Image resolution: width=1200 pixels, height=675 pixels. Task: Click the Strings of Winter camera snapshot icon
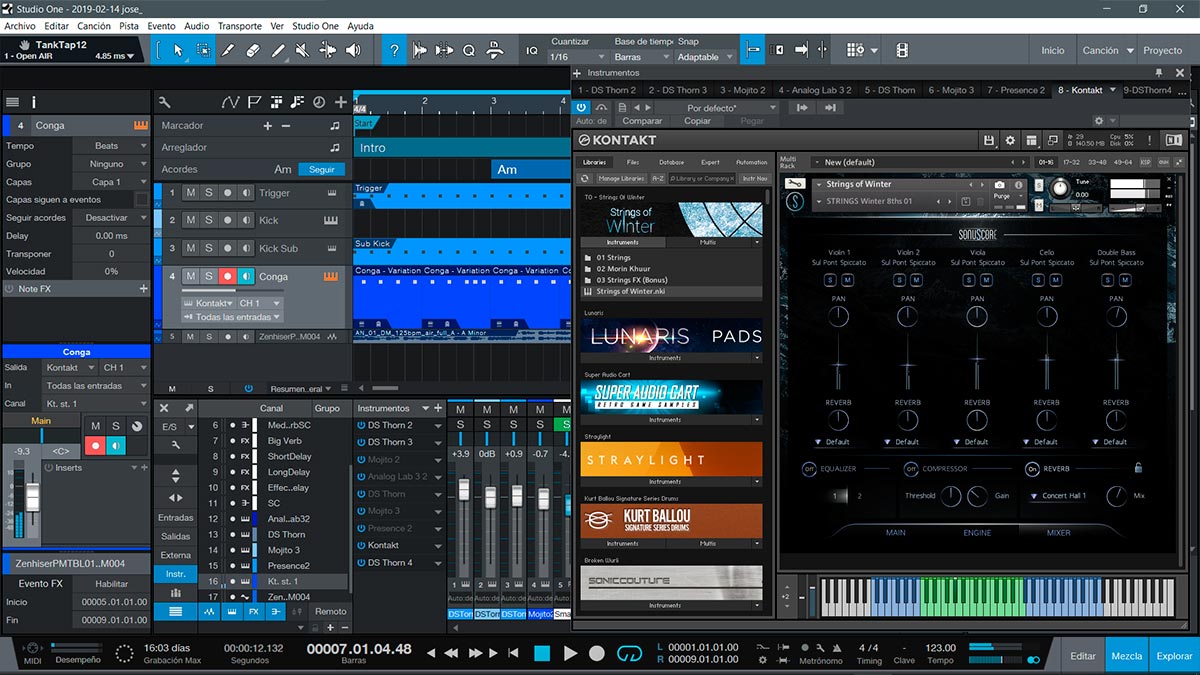click(x=999, y=185)
